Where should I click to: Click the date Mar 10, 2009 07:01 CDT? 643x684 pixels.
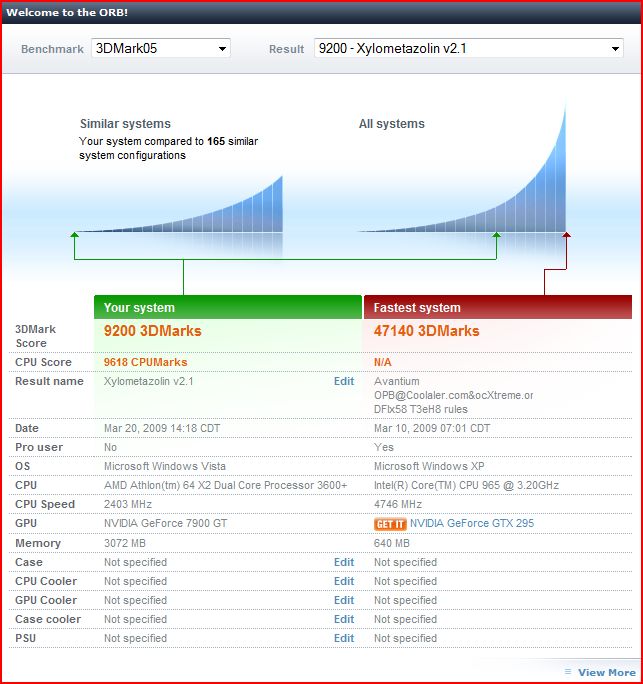coord(432,428)
